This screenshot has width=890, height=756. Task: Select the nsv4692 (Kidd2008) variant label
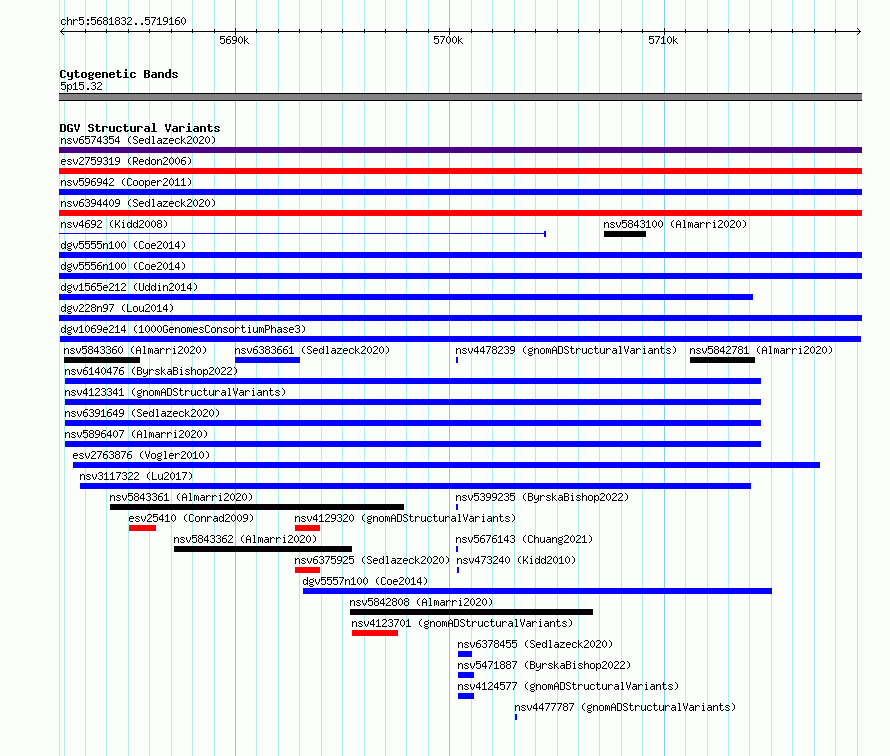point(114,224)
